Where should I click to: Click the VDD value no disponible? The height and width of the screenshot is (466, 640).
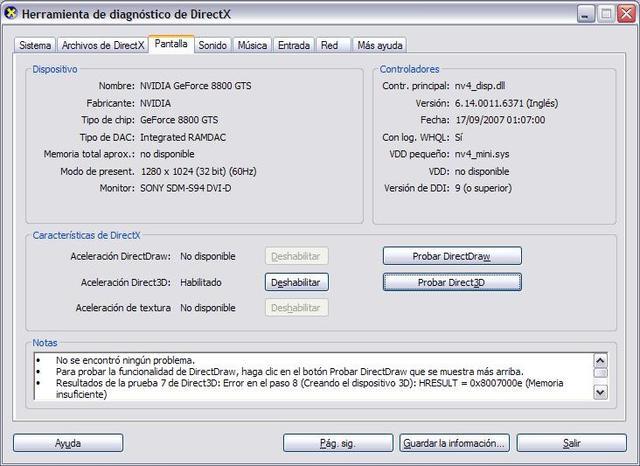point(482,171)
